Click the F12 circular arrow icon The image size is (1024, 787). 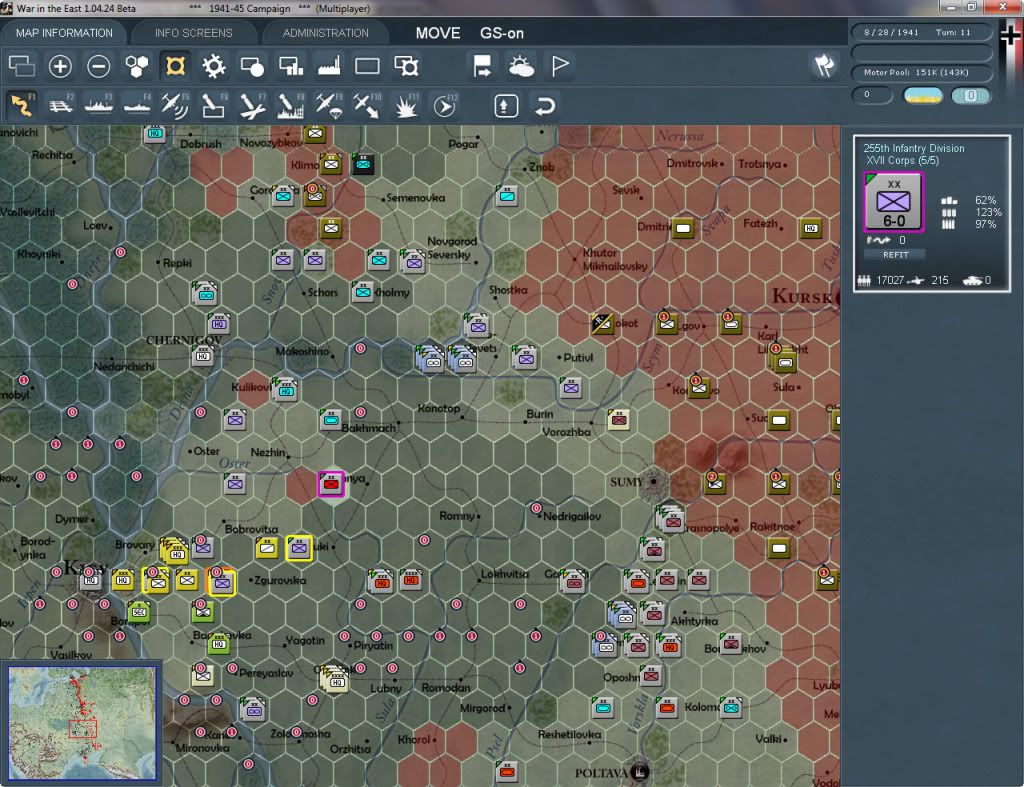click(x=445, y=105)
